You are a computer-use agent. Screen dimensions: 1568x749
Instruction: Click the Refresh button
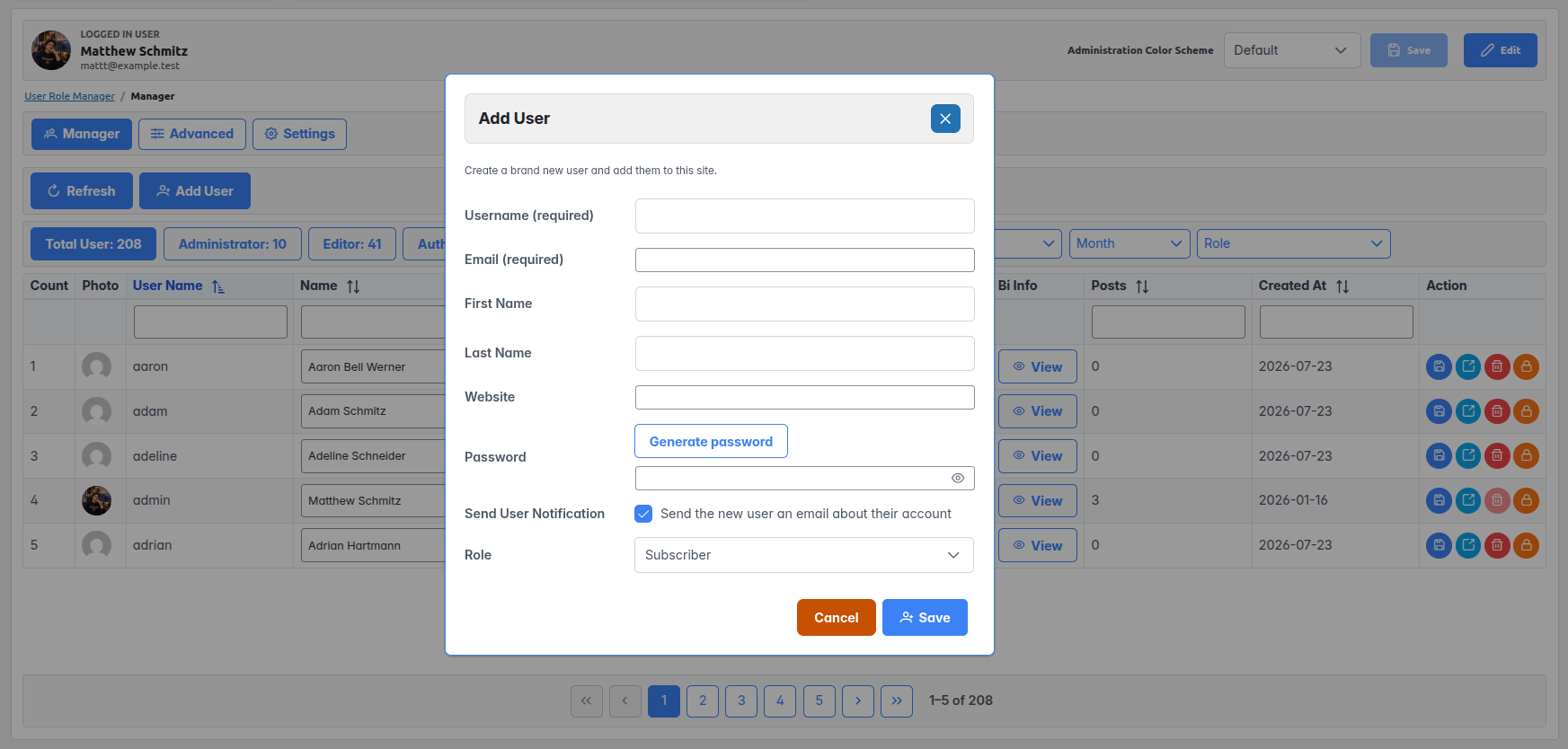coord(82,191)
